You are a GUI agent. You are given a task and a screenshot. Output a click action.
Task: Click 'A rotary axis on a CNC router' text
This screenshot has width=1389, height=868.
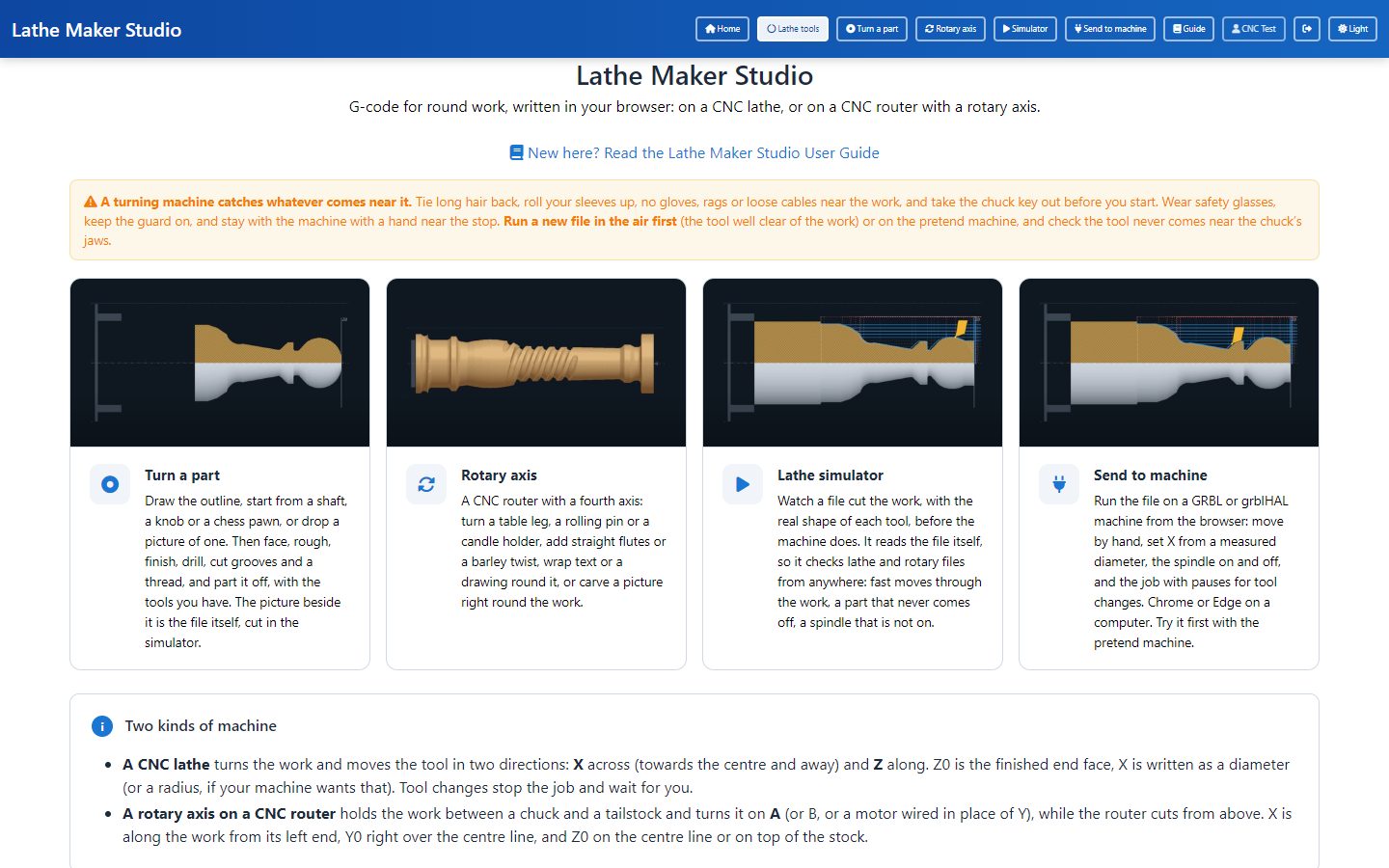coord(230,813)
